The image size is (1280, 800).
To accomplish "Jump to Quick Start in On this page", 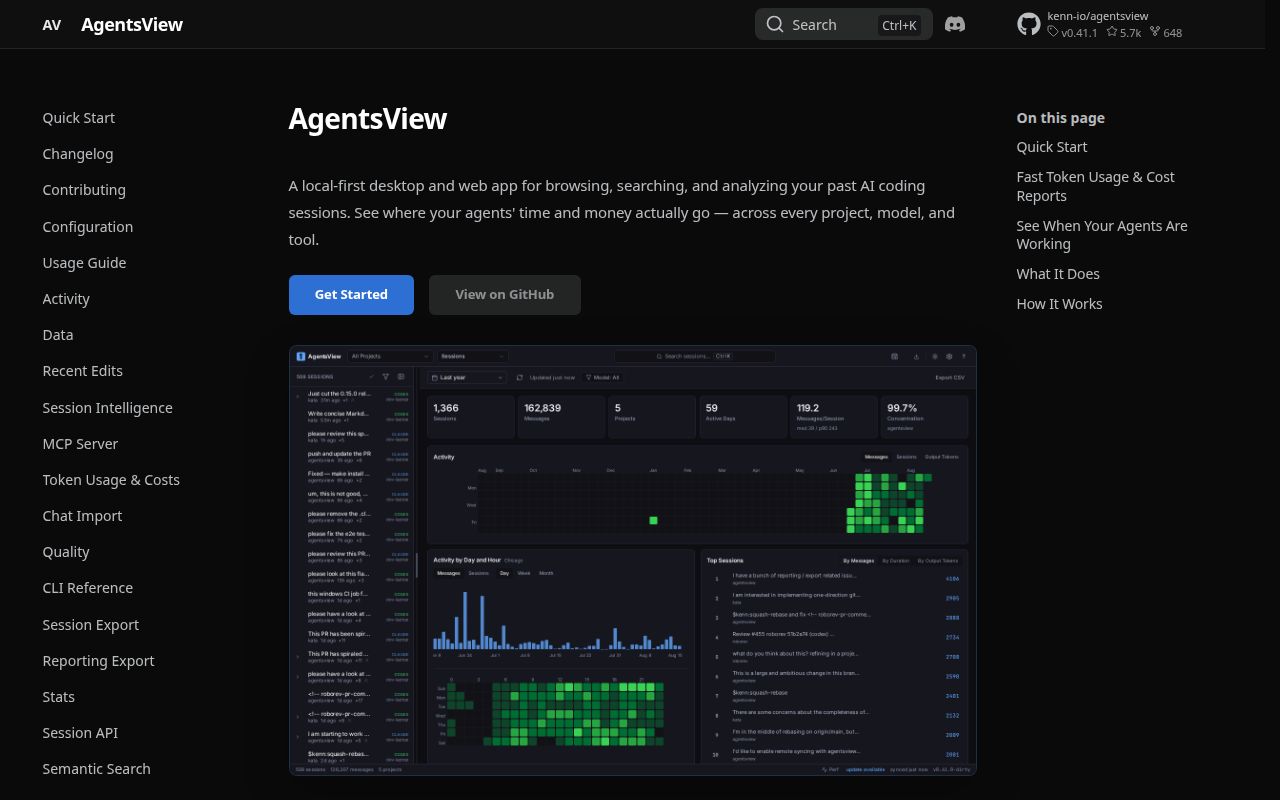I will (1051, 147).
